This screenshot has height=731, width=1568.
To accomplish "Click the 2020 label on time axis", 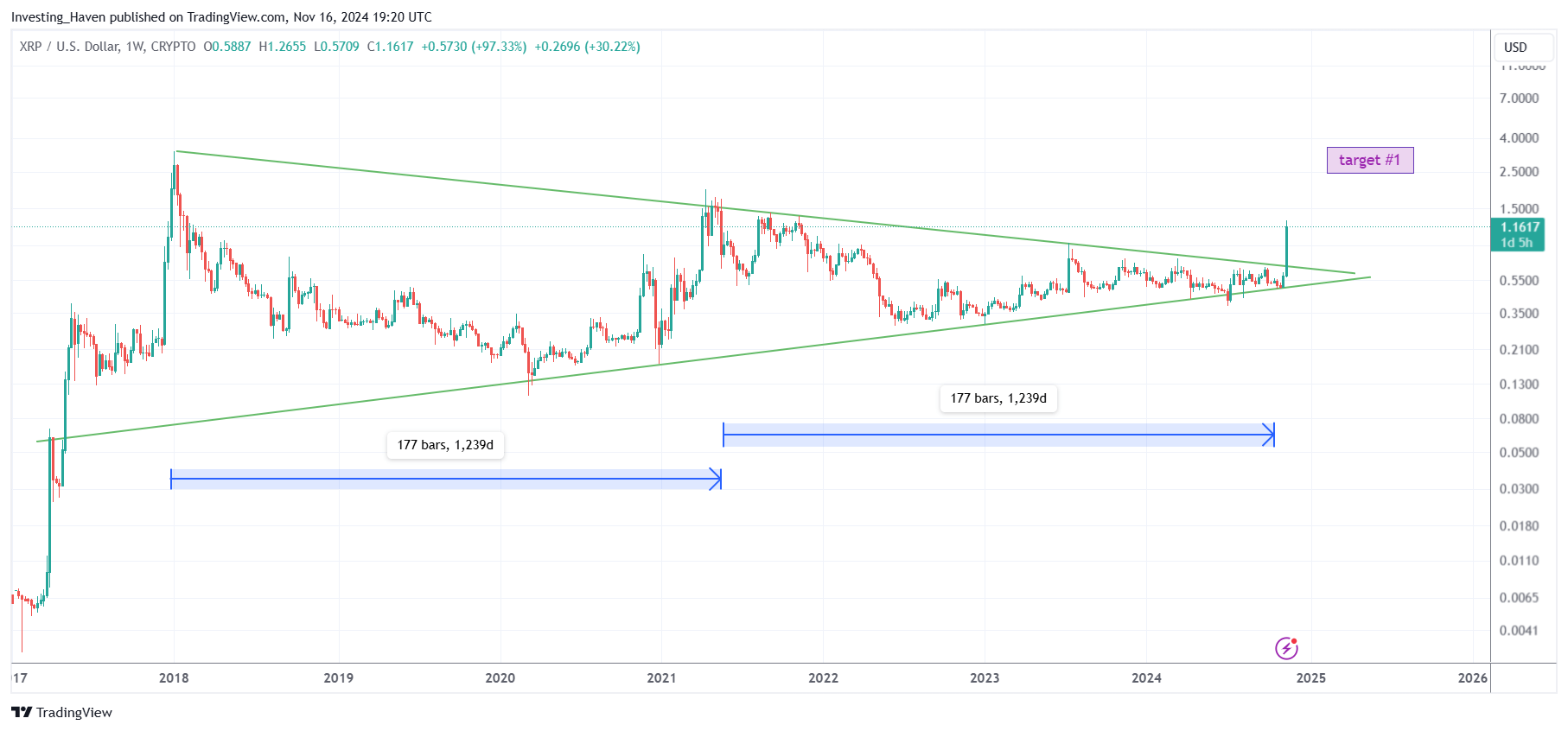I will [500, 678].
